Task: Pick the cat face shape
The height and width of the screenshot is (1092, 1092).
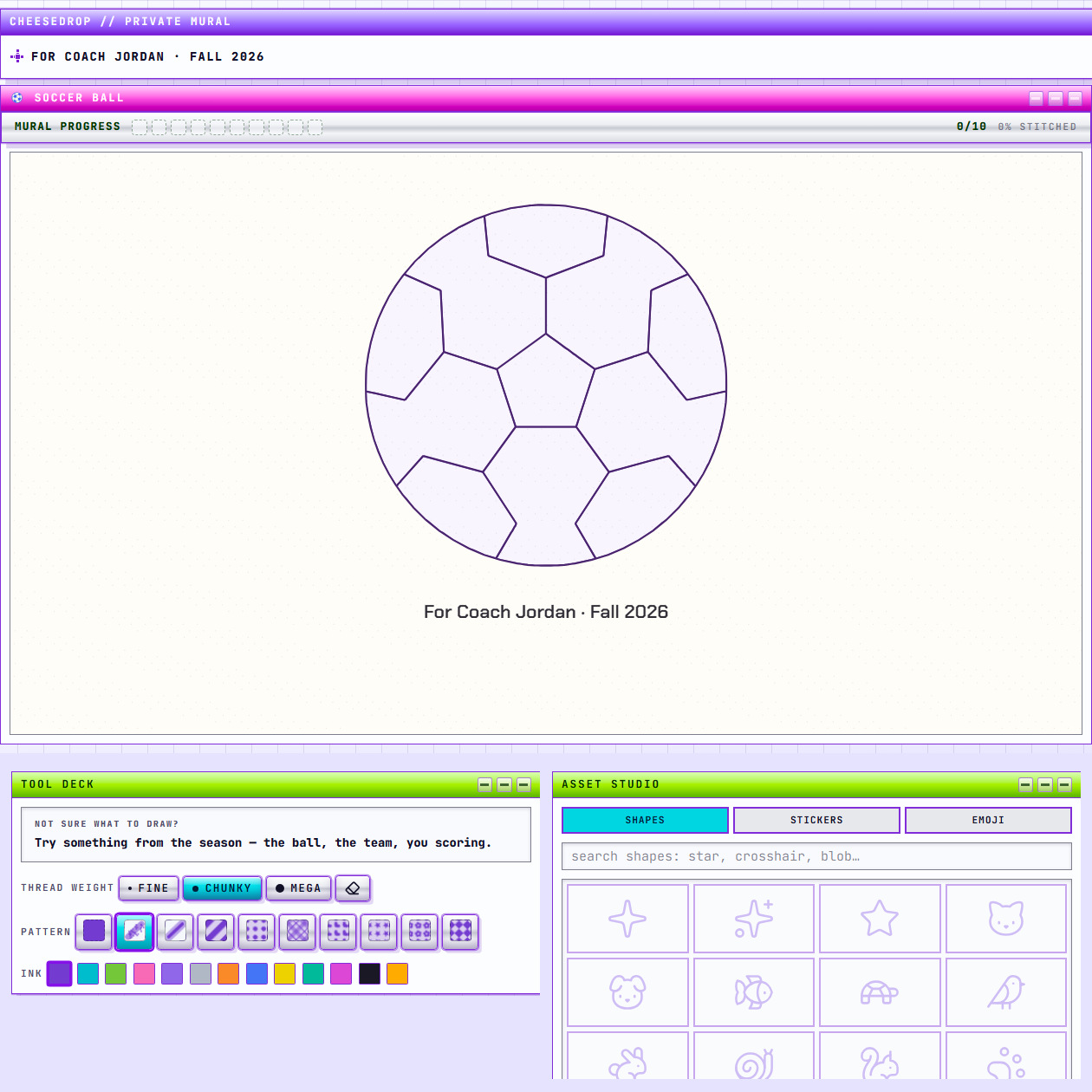Action: tap(1006, 919)
